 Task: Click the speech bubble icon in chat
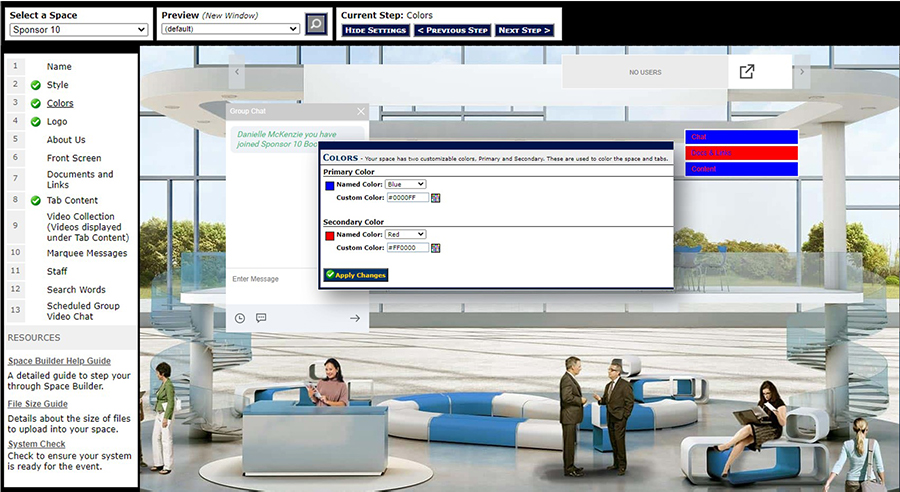pos(261,318)
